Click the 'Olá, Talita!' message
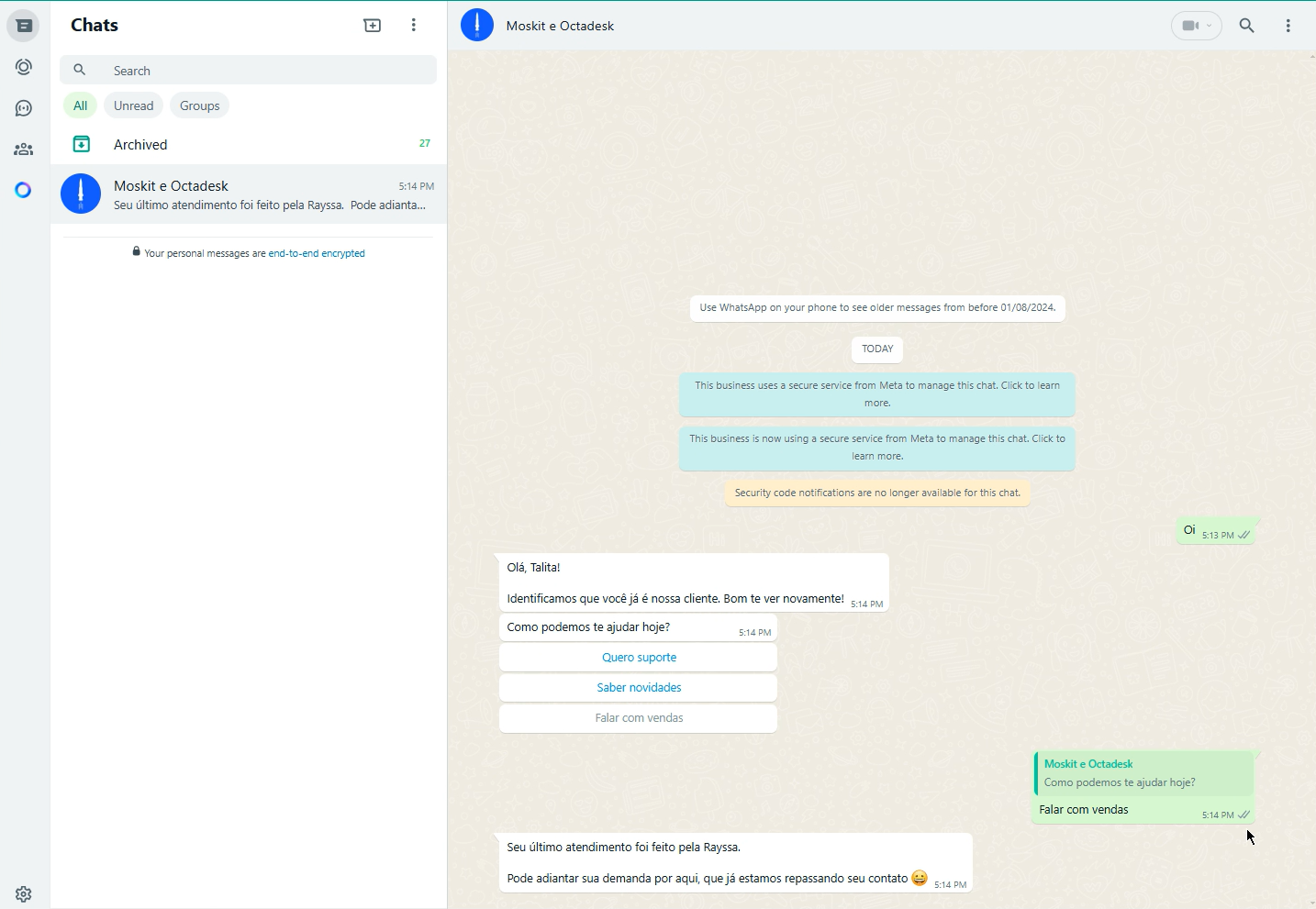Image resolution: width=1316 pixels, height=909 pixels. (x=695, y=582)
